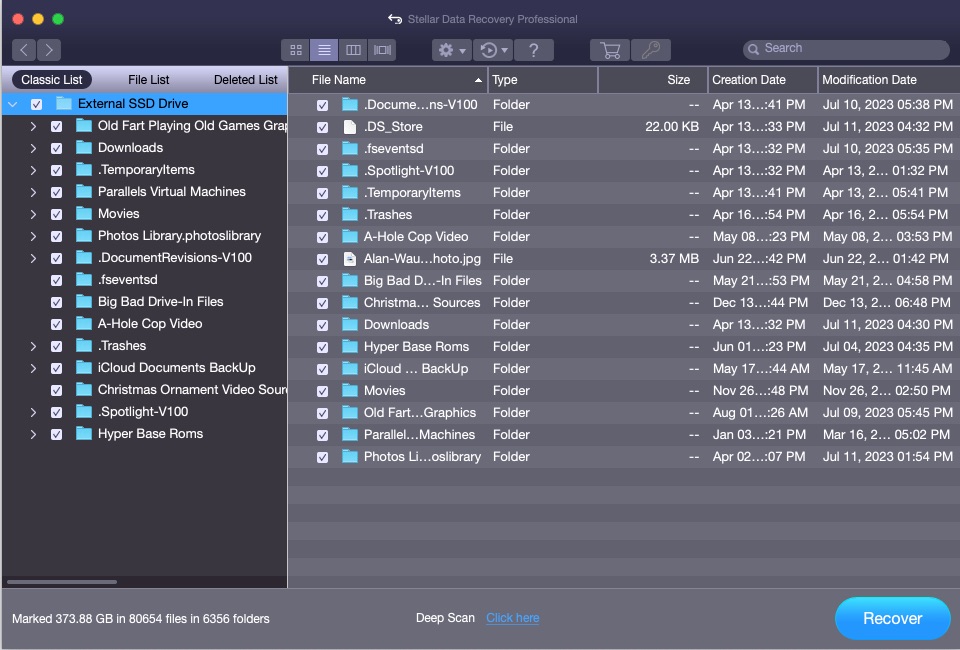Click the sidebar horizontal scrollbar

61,581
